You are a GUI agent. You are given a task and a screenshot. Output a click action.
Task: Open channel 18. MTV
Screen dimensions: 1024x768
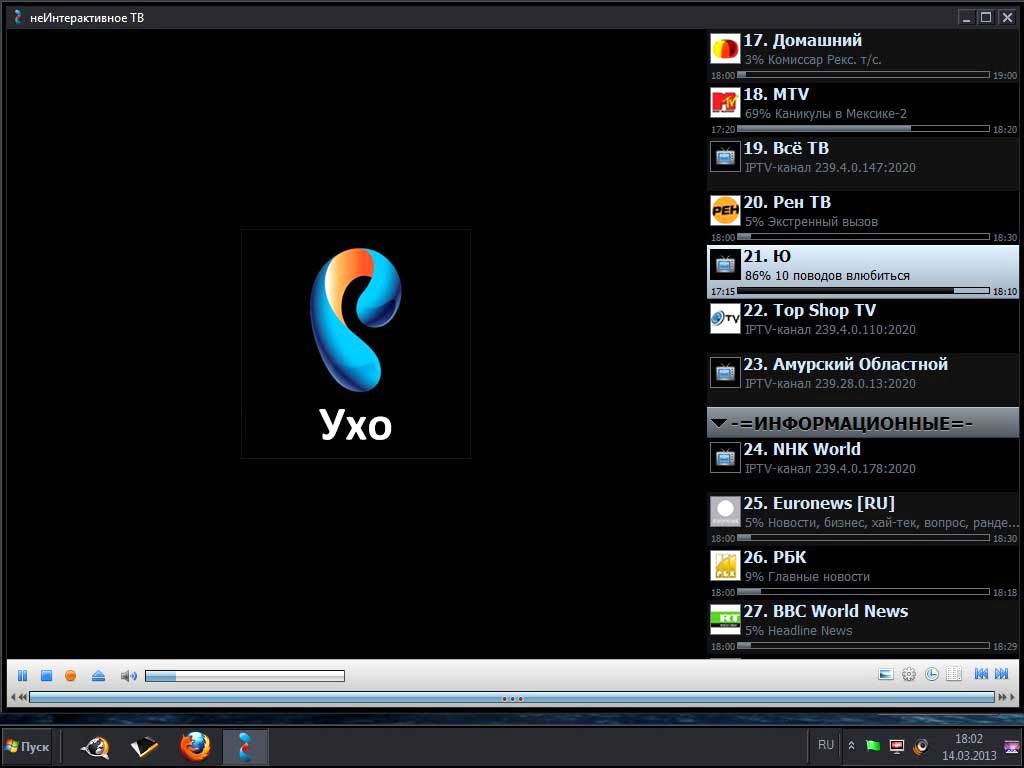(863, 110)
